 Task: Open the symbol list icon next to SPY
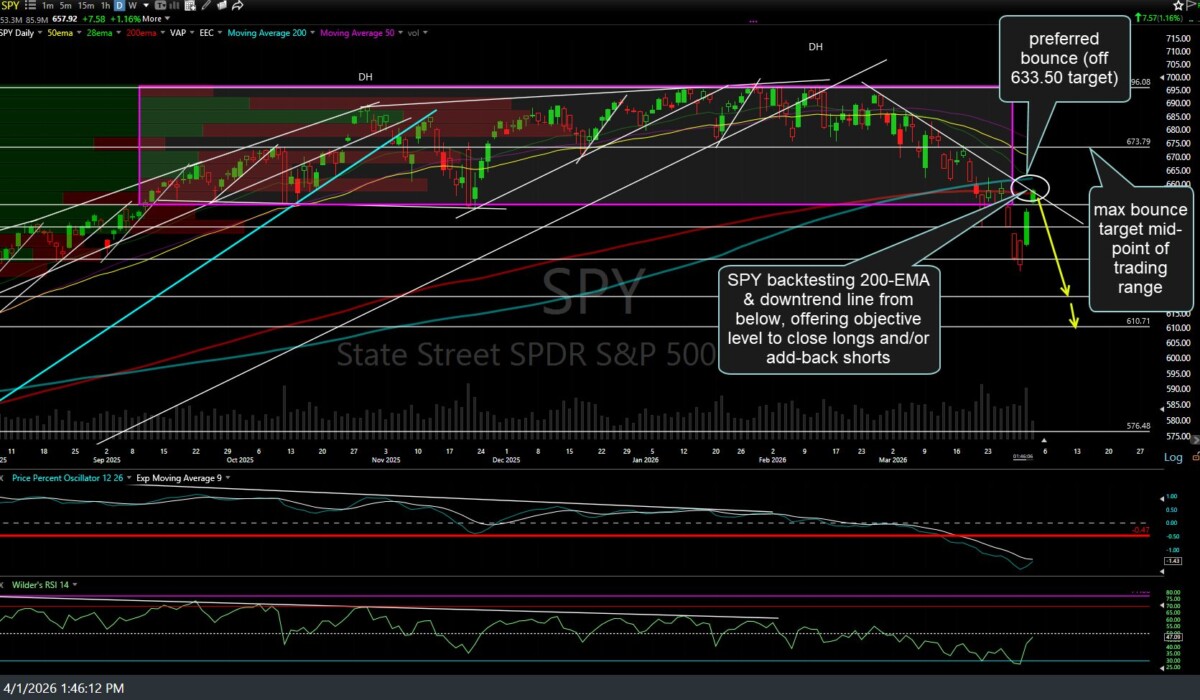pyautogui.click(x=31, y=5)
